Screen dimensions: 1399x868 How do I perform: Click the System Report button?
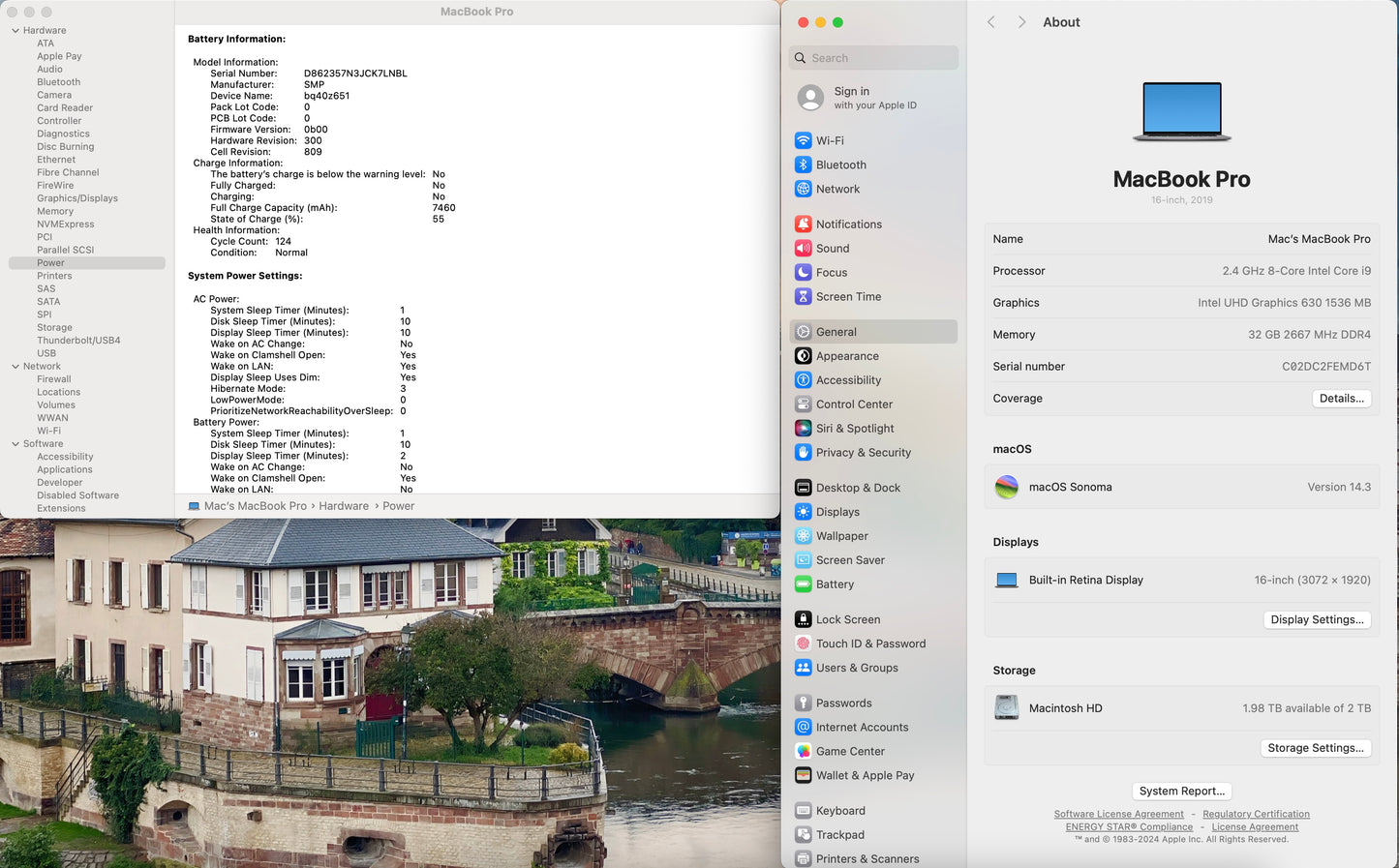[x=1181, y=791]
